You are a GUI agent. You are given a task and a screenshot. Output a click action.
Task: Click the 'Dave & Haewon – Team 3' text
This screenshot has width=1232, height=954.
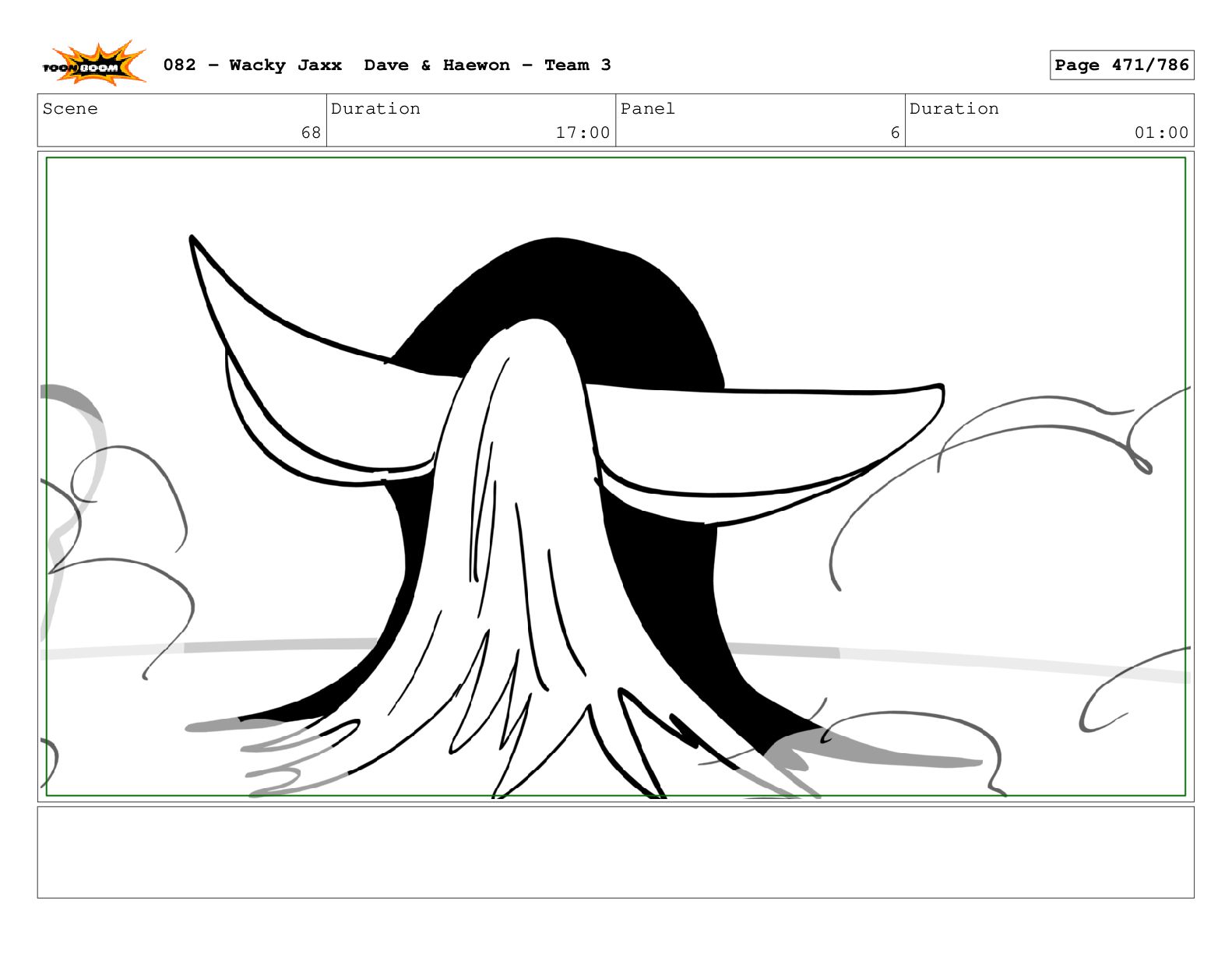click(x=488, y=65)
